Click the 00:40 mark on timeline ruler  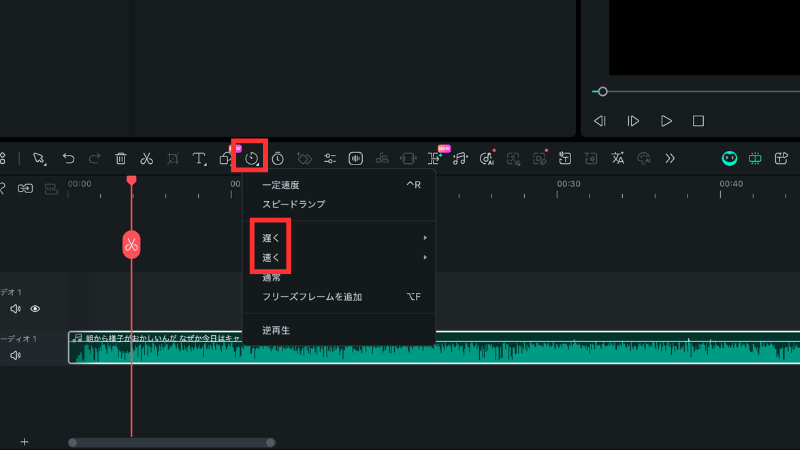[731, 184]
